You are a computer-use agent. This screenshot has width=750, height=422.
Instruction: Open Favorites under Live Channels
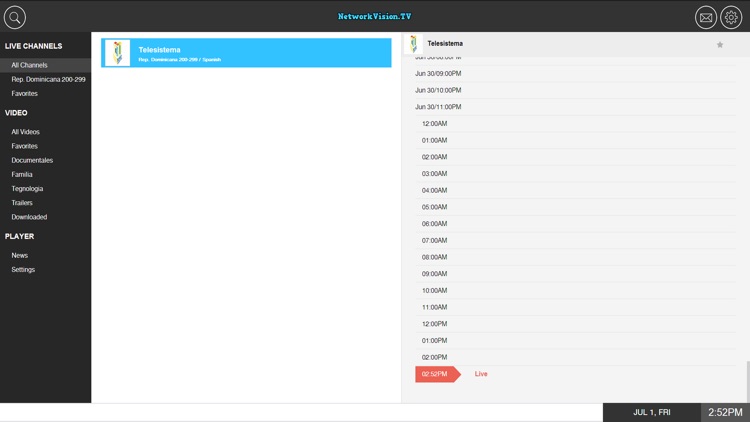pyautogui.click(x=24, y=93)
